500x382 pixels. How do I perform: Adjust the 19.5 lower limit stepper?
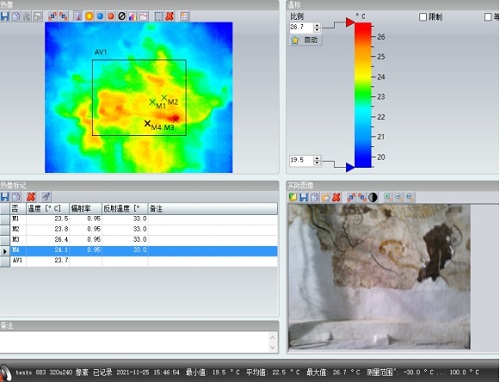[317, 160]
